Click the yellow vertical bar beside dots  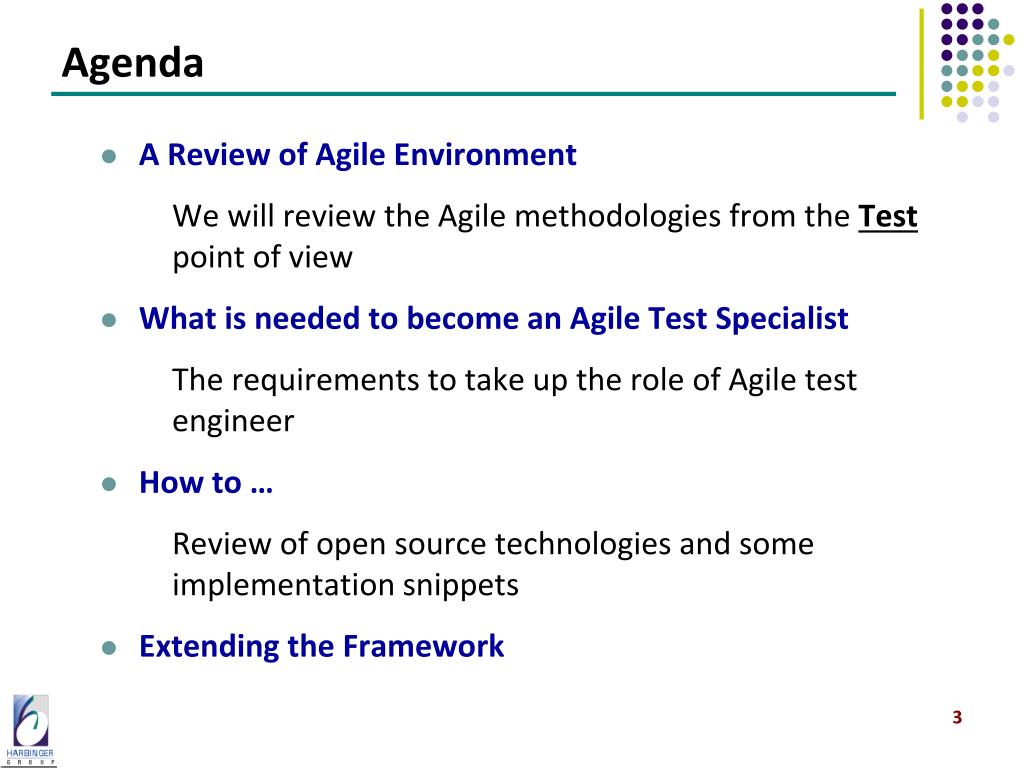click(921, 64)
